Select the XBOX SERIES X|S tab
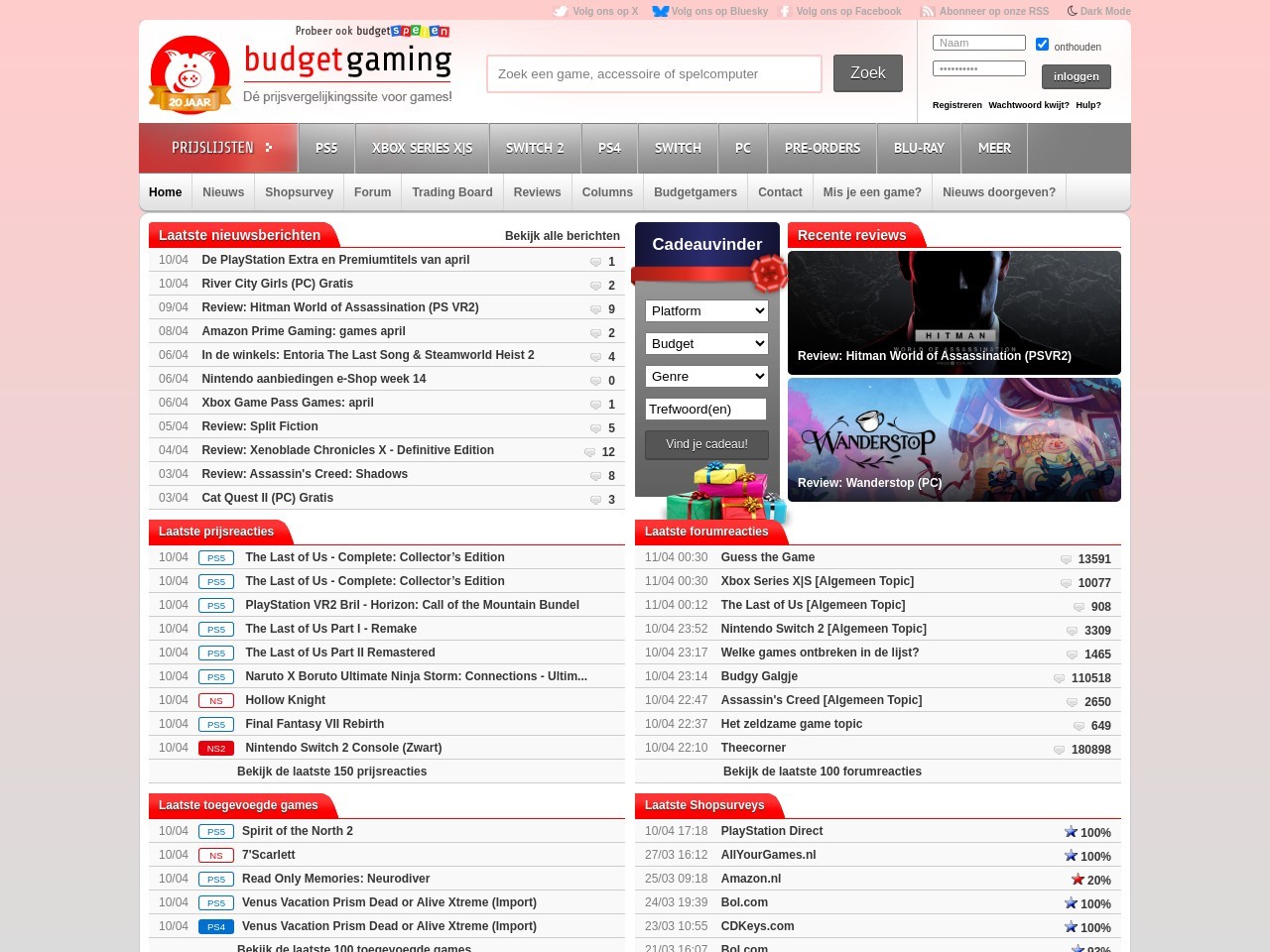The width and height of the screenshot is (1270, 952). click(422, 148)
